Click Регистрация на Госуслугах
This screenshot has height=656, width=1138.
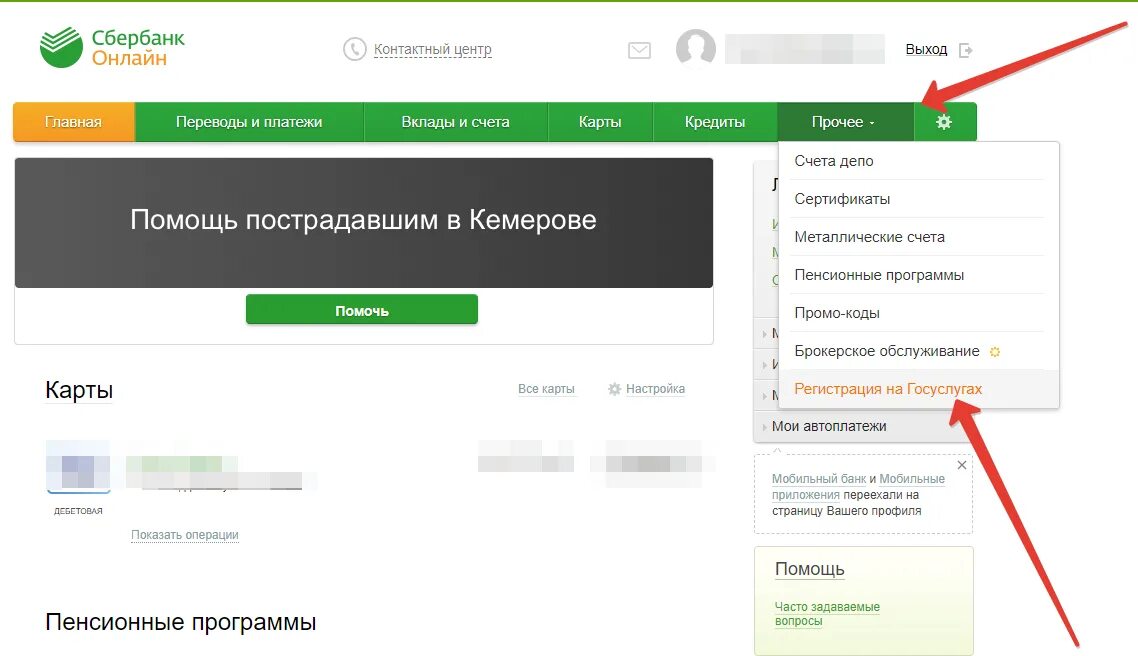pyautogui.click(x=918, y=389)
